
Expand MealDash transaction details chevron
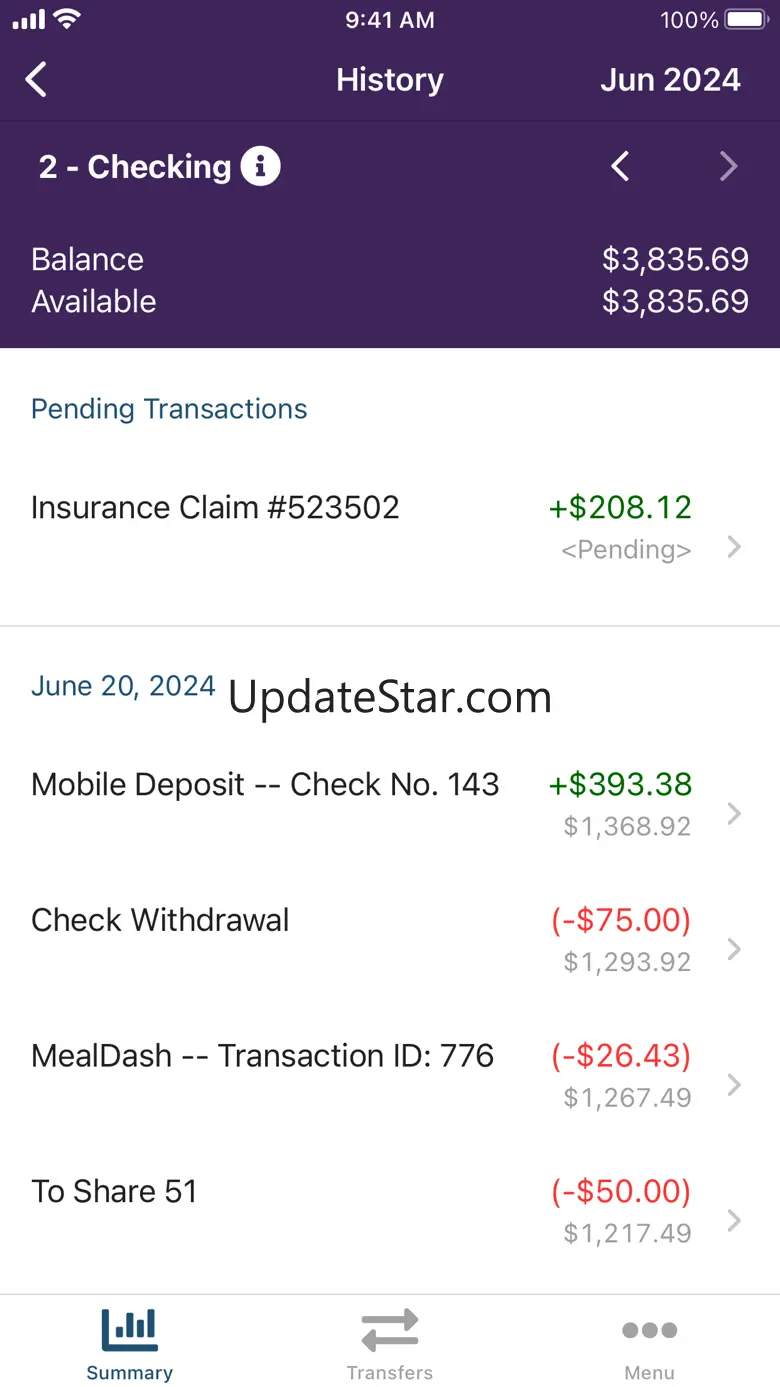[735, 1085]
